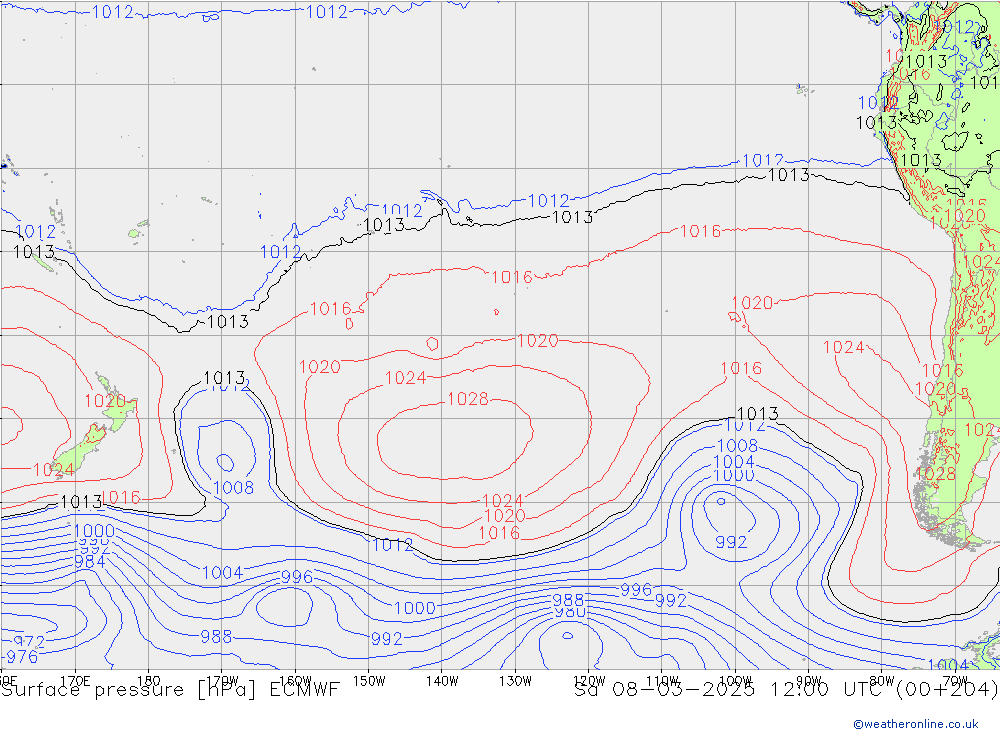The image size is (1000, 733).
Task: Click the 976 isobar label
Action: (x=22, y=656)
